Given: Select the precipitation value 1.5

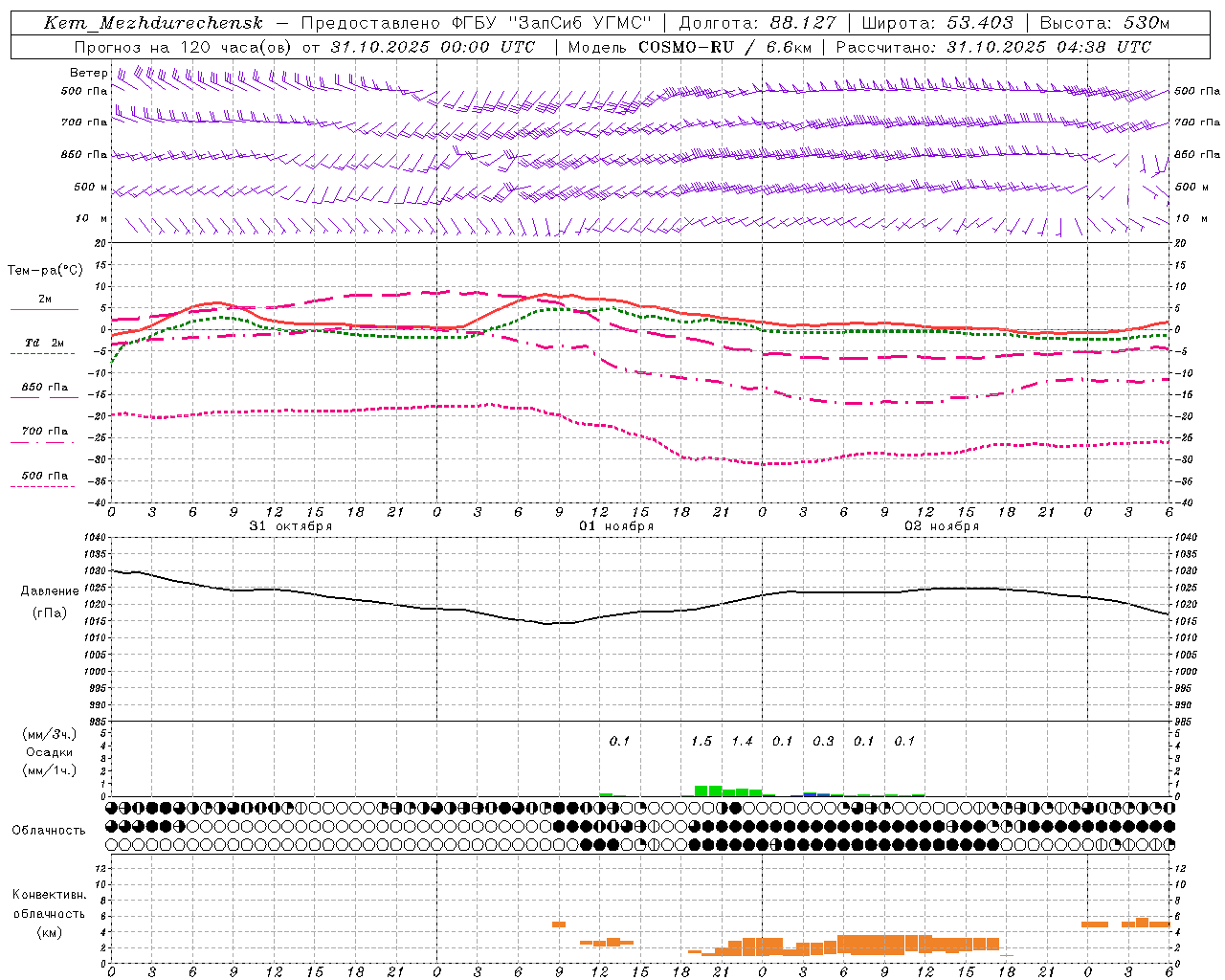Looking at the screenshot, I should (702, 741).
